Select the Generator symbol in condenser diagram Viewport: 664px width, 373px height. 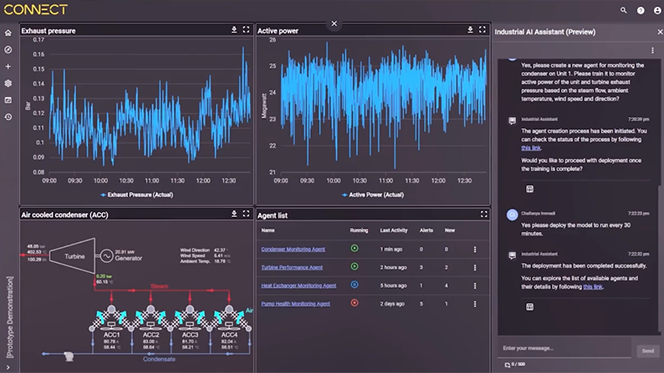(x=106, y=256)
